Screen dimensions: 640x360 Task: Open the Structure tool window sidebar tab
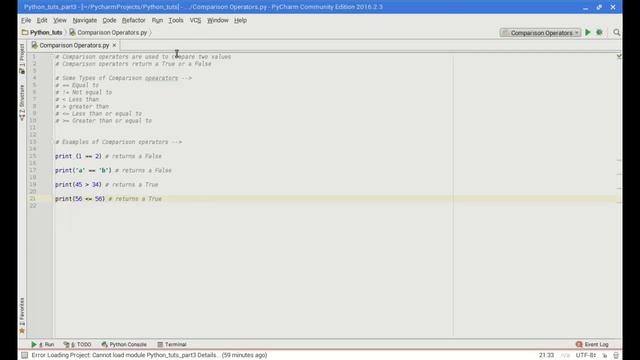tap(22, 102)
